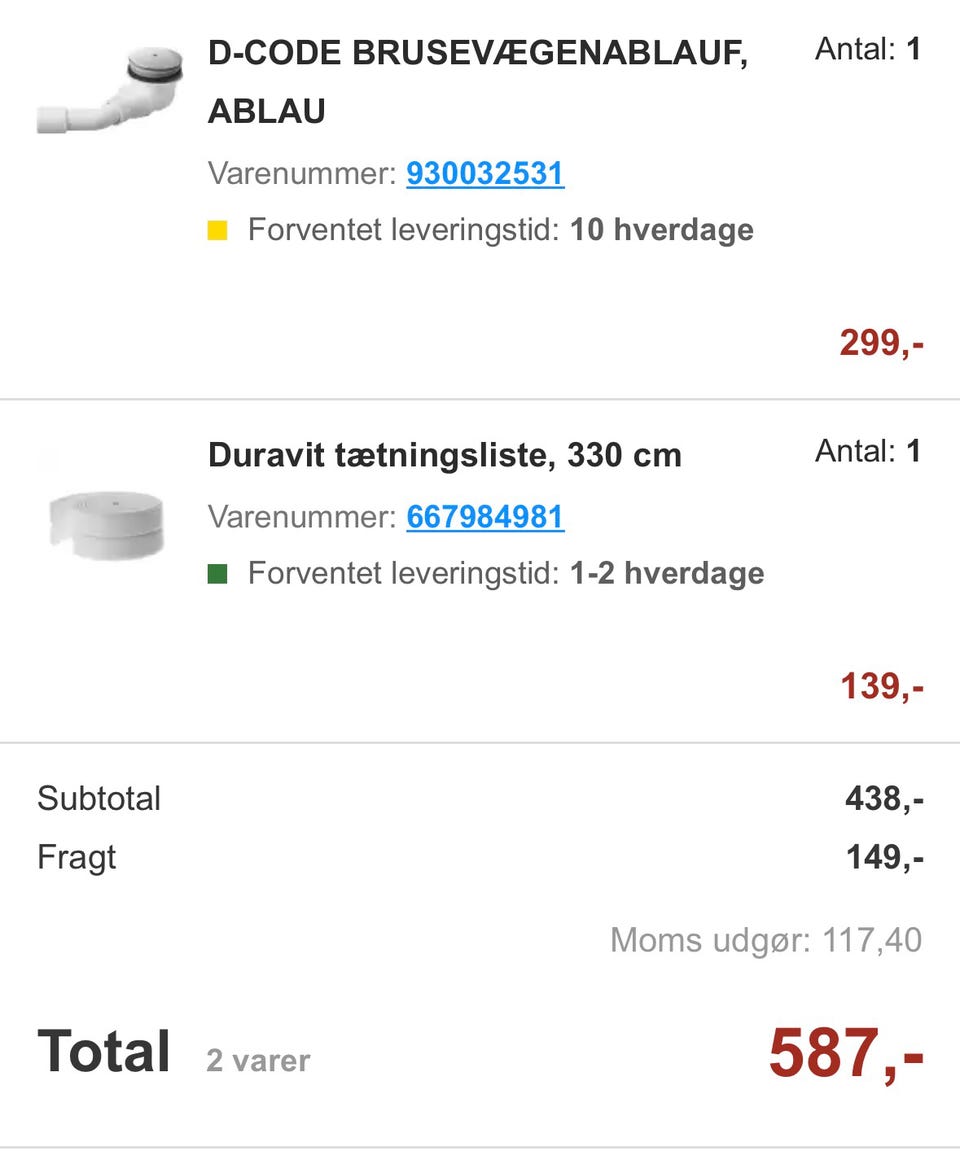Viewport: 960px width, 1151px height.
Task: Click the Subtotal amount 438,-
Action: tap(883, 799)
